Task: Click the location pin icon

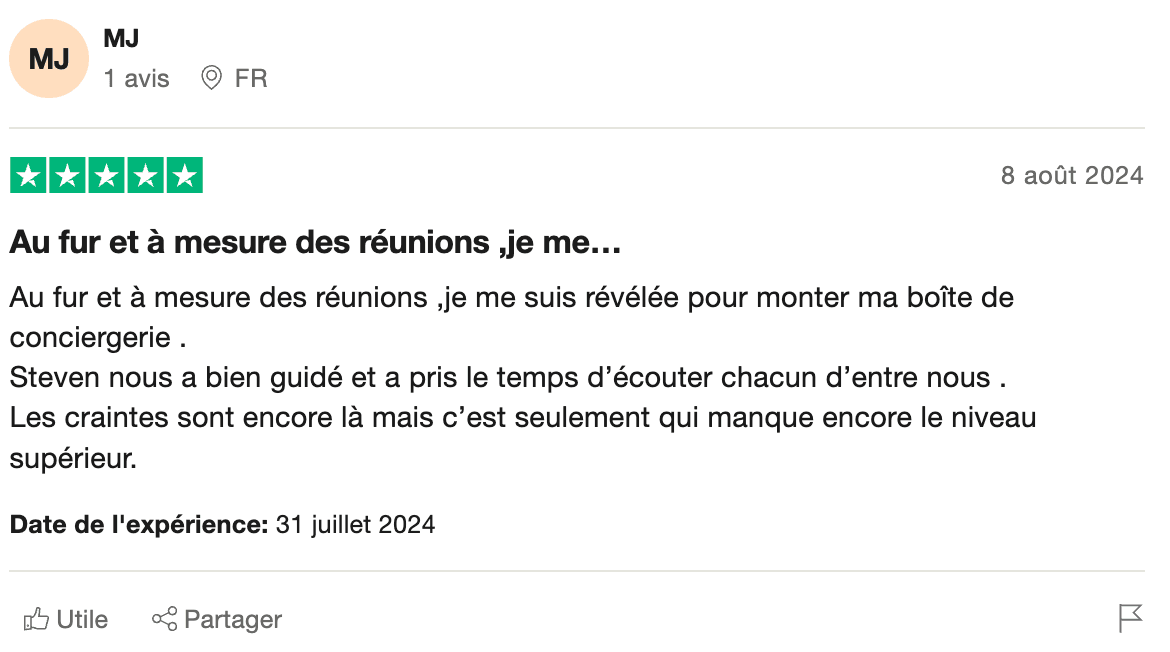Action: point(211,78)
